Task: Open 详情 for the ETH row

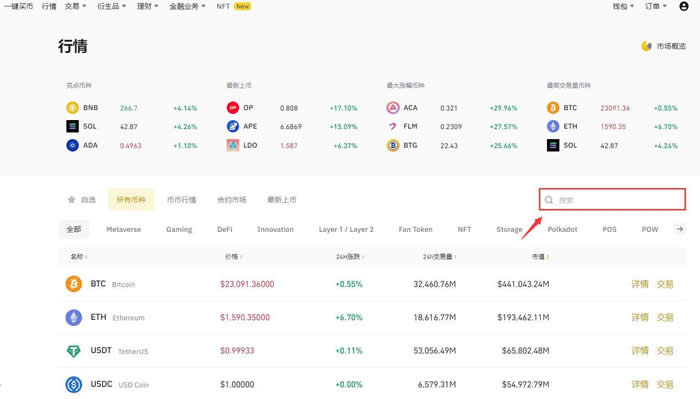Action: (640, 317)
